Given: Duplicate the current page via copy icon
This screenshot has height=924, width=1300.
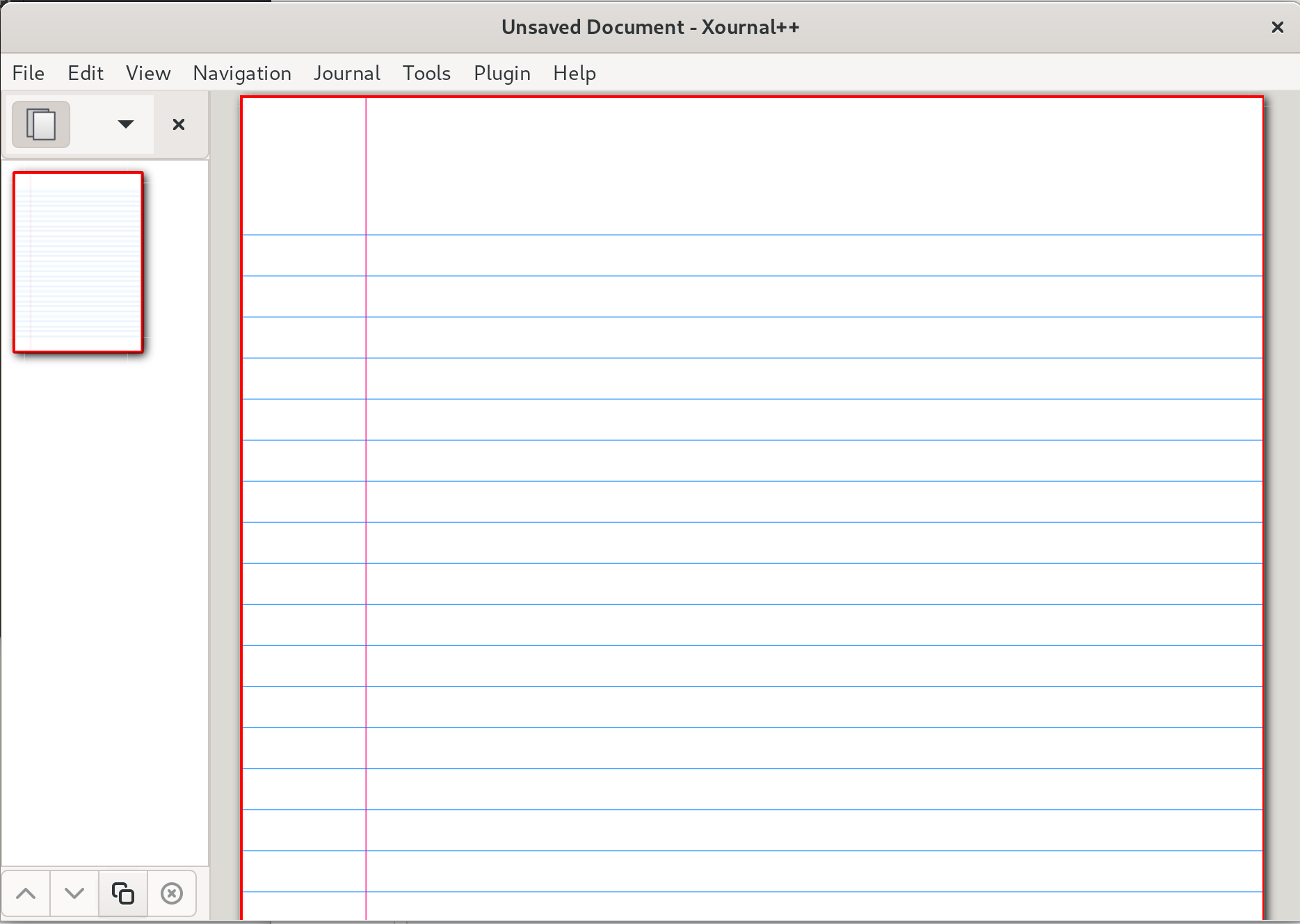Looking at the screenshot, I should (123, 893).
